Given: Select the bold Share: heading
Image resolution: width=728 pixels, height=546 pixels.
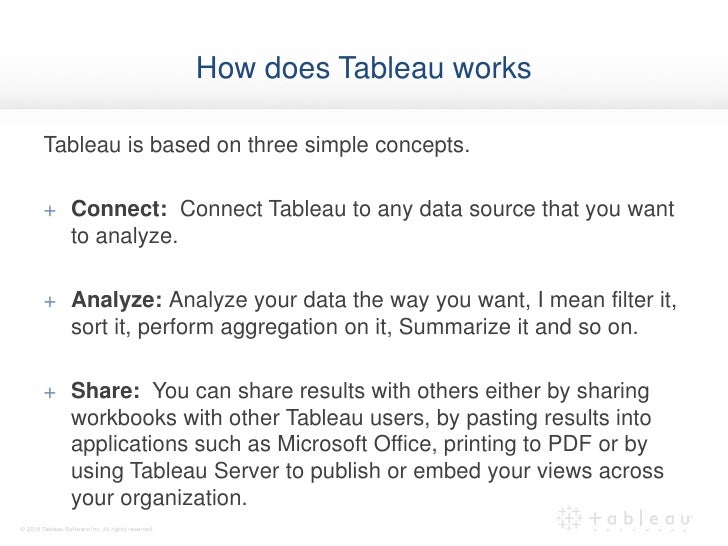Looking at the screenshot, I should (x=105, y=391).
